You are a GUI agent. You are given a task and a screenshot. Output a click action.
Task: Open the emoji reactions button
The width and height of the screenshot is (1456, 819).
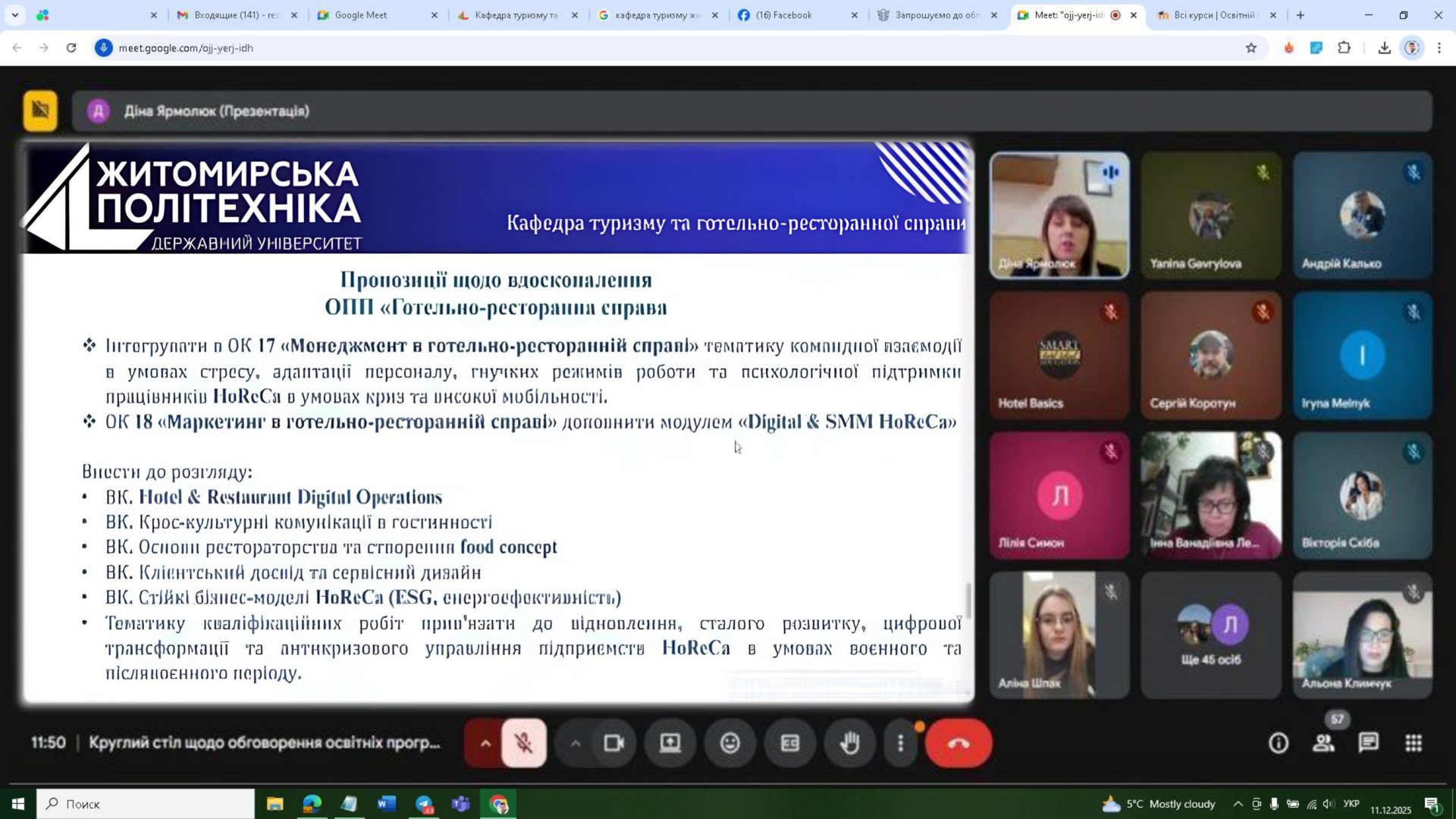click(730, 743)
